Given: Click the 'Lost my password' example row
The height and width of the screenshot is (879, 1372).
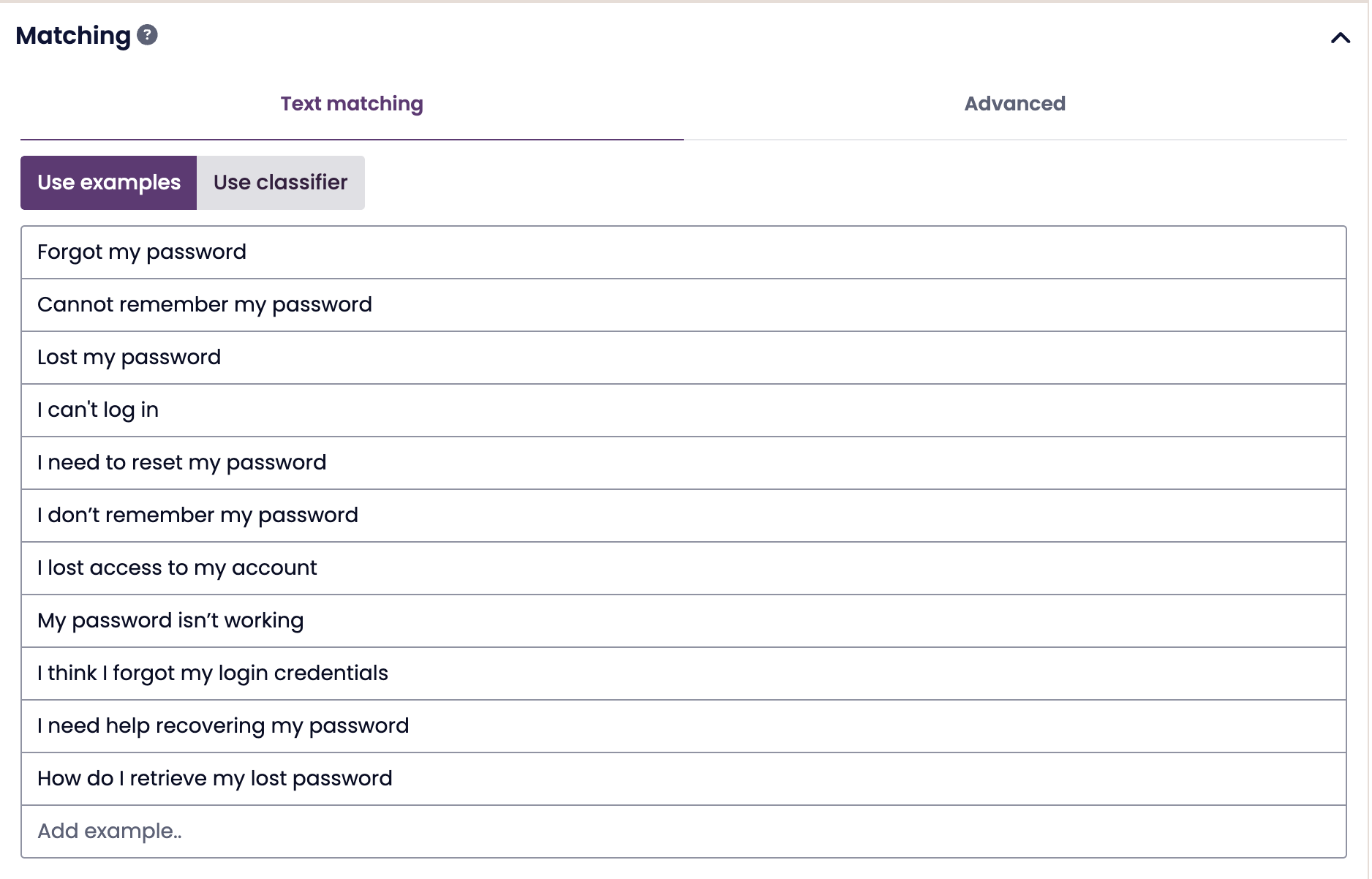Looking at the screenshot, I should (129, 358).
